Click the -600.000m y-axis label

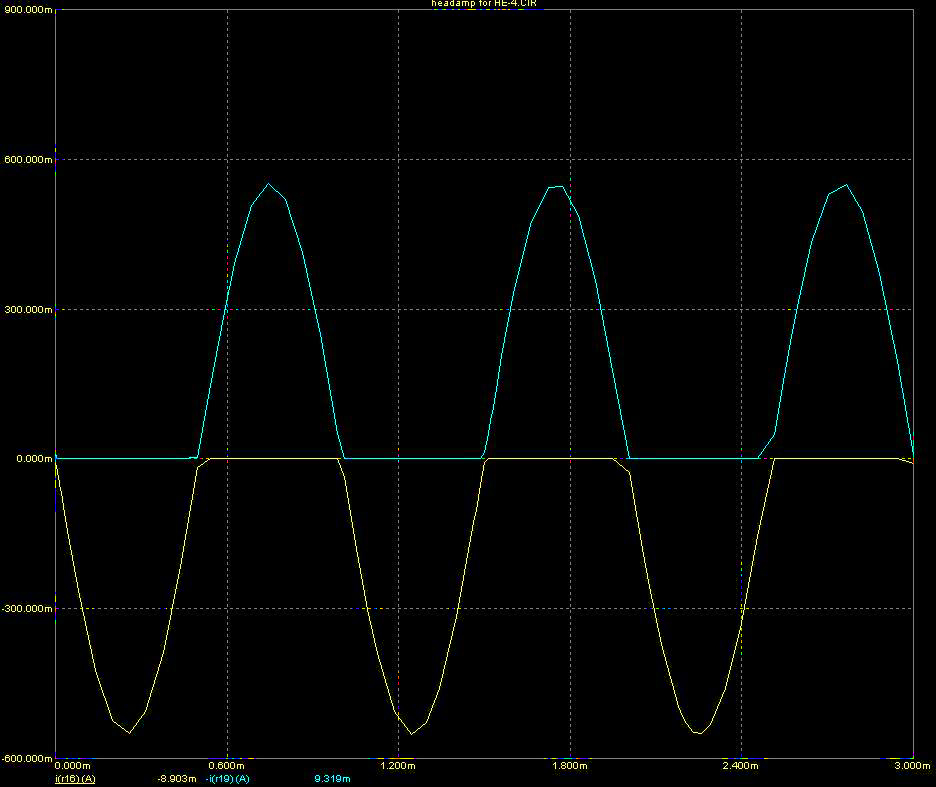pos(25,758)
